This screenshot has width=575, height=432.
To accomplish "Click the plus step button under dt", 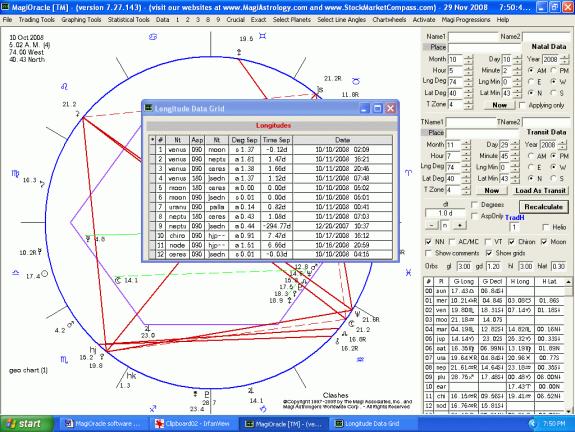I will [459, 225].
